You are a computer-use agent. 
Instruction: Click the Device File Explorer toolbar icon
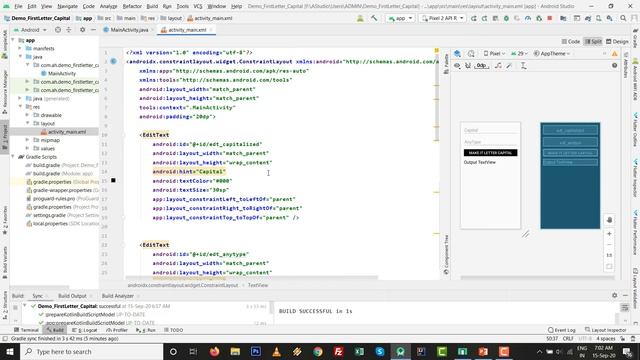[x=563, y=18]
